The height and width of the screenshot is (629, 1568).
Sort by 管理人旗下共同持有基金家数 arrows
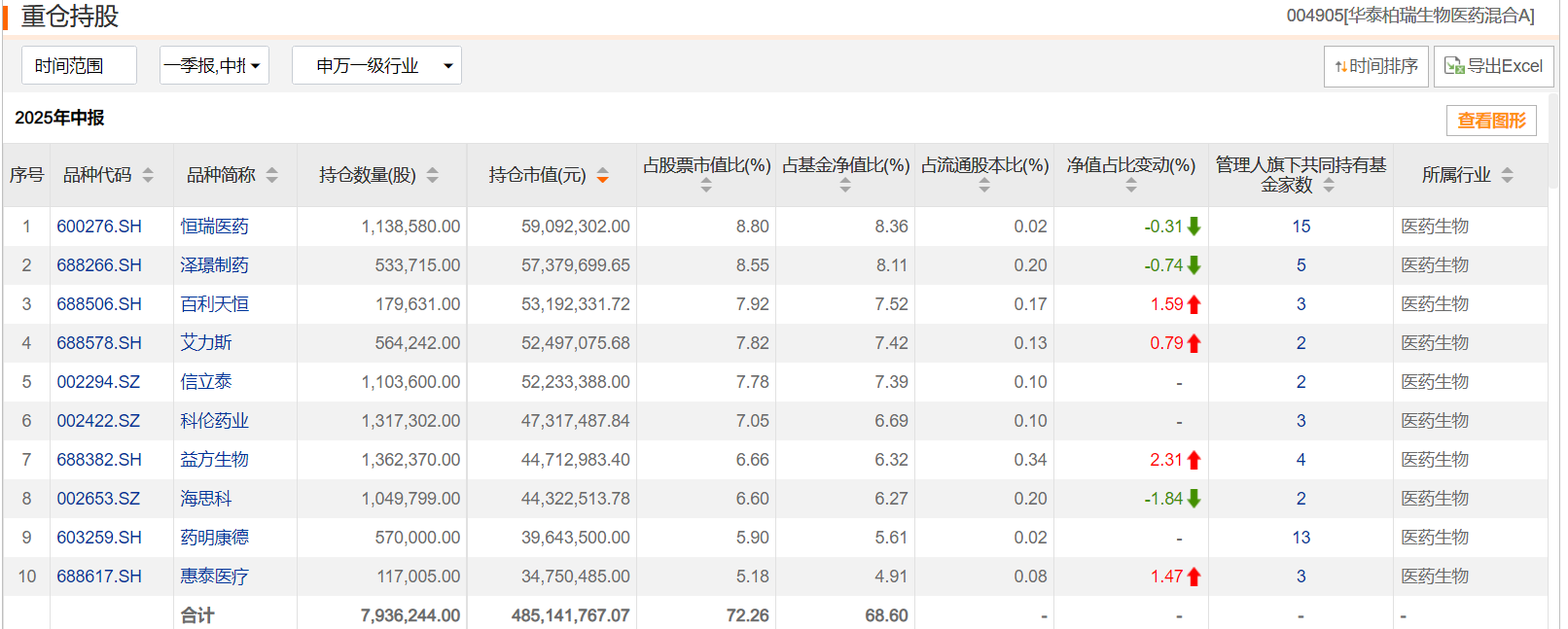(x=1329, y=186)
